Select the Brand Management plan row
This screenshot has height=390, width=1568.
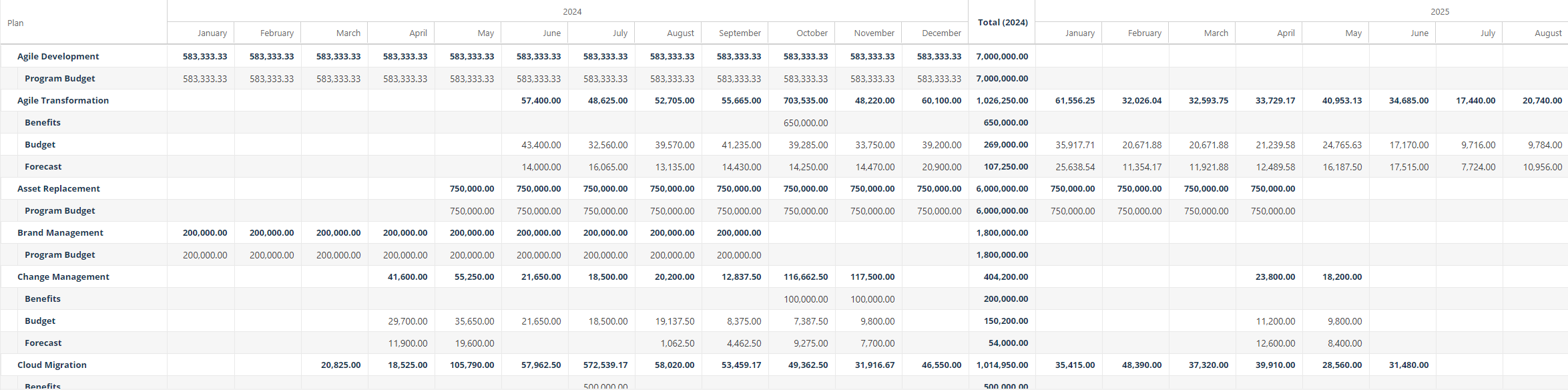click(60, 232)
